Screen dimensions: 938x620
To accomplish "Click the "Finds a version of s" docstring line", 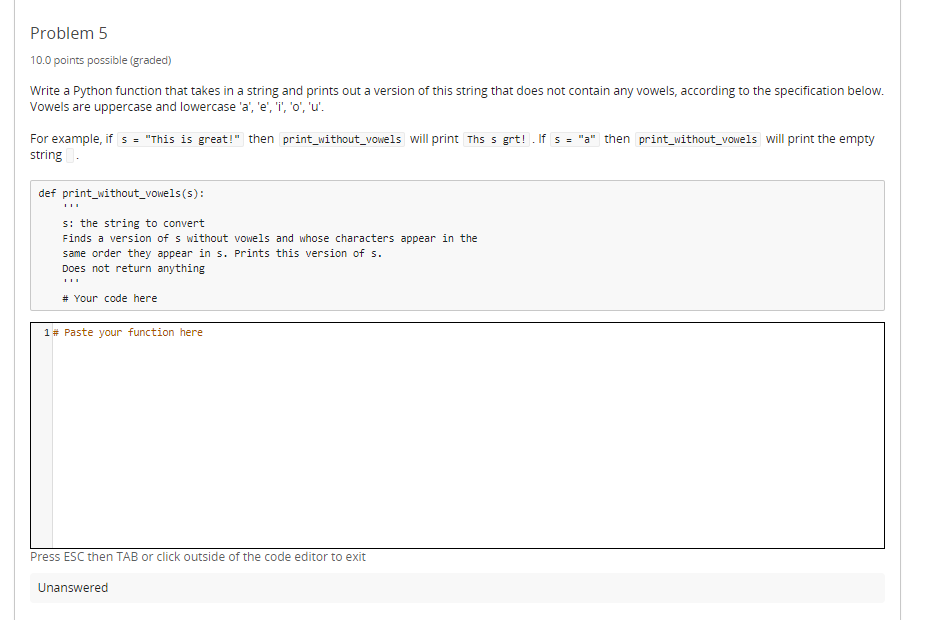I will [x=269, y=238].
